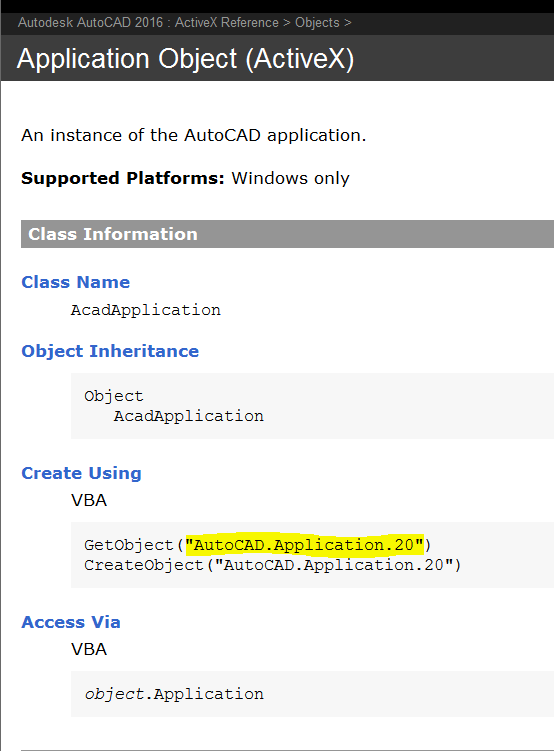Click the AutoCAD application description sentence
554x751 pixels.
(x=193, y=136)
